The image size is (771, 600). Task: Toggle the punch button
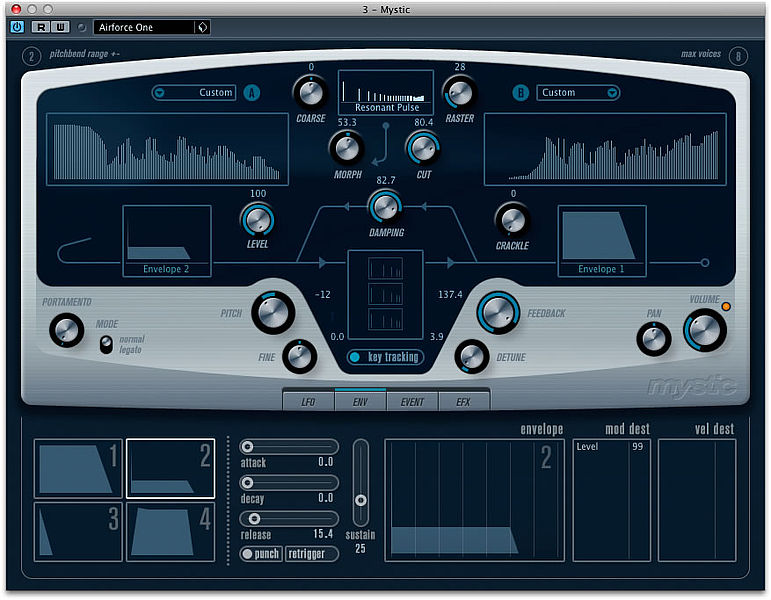(261, 554)
